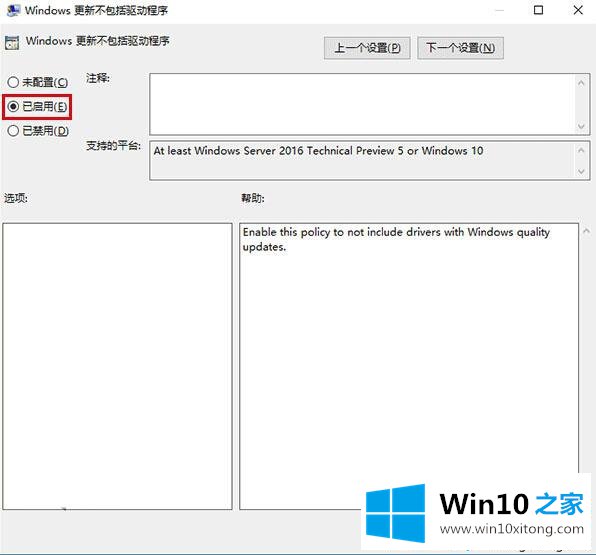596x555 pixels.
Task: Click the 'At least Windows Server 2016' text
Action: pos(319,151)
